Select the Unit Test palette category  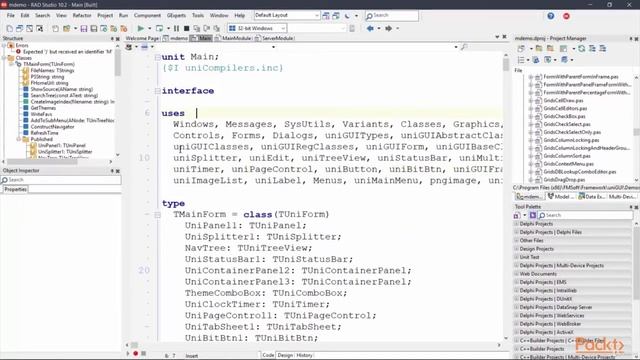click(573, 257)
